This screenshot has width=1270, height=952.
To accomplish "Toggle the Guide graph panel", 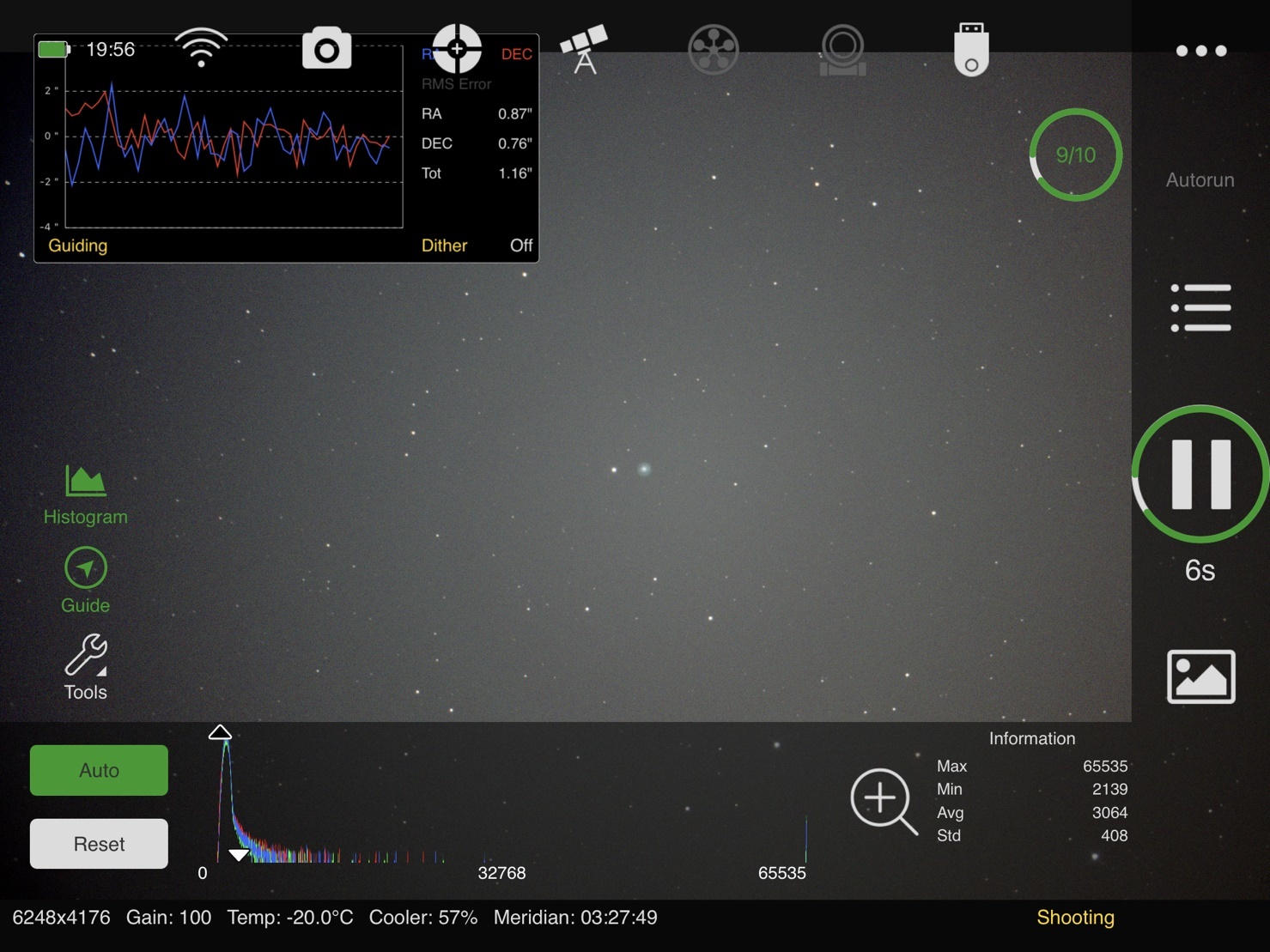I will point(85,580).
